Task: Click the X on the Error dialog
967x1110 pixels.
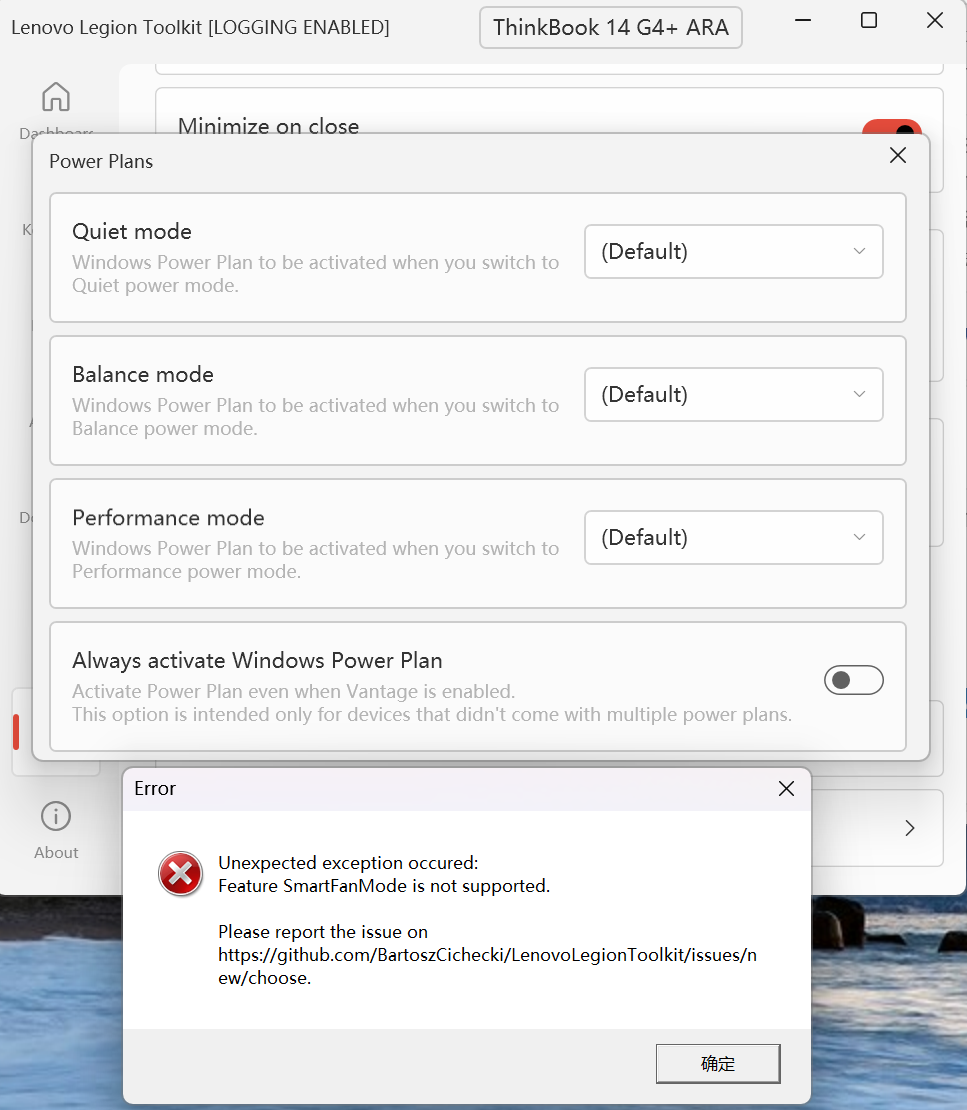Action: [786, 789]
